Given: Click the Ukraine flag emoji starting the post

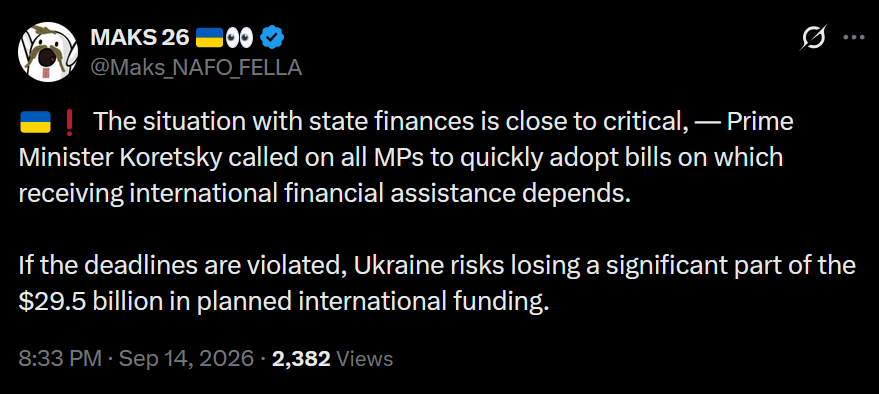Looking at the screenshot, I should coord(35,122).
